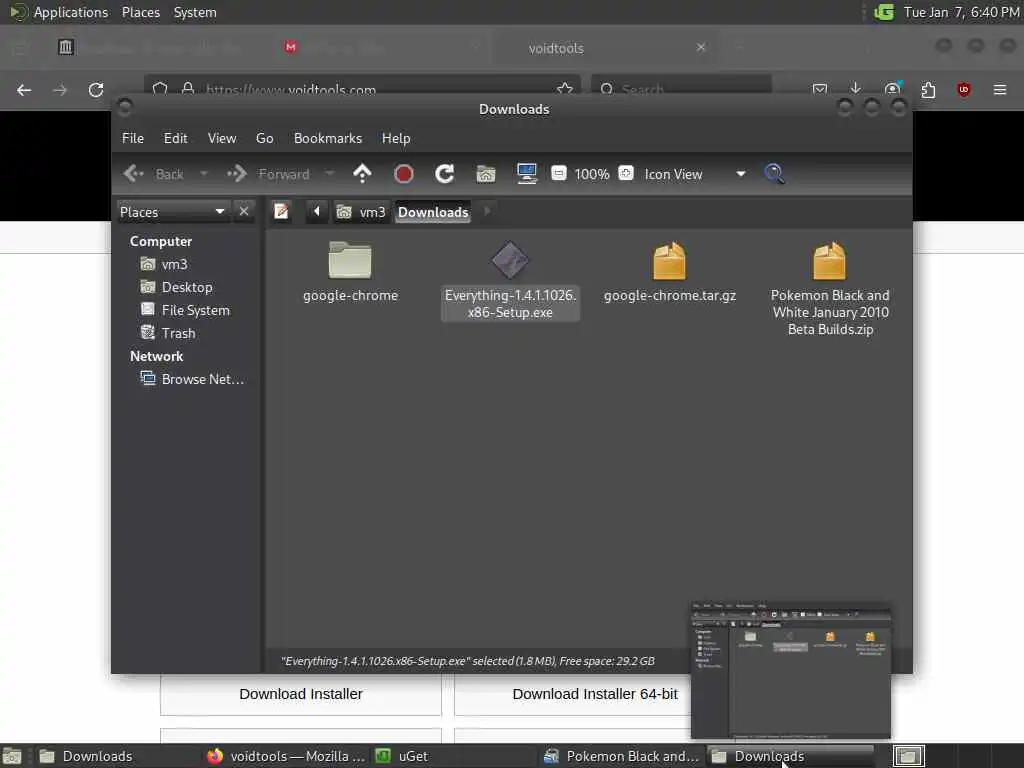Open the Bookmarks menu

[x=328, y=138]
